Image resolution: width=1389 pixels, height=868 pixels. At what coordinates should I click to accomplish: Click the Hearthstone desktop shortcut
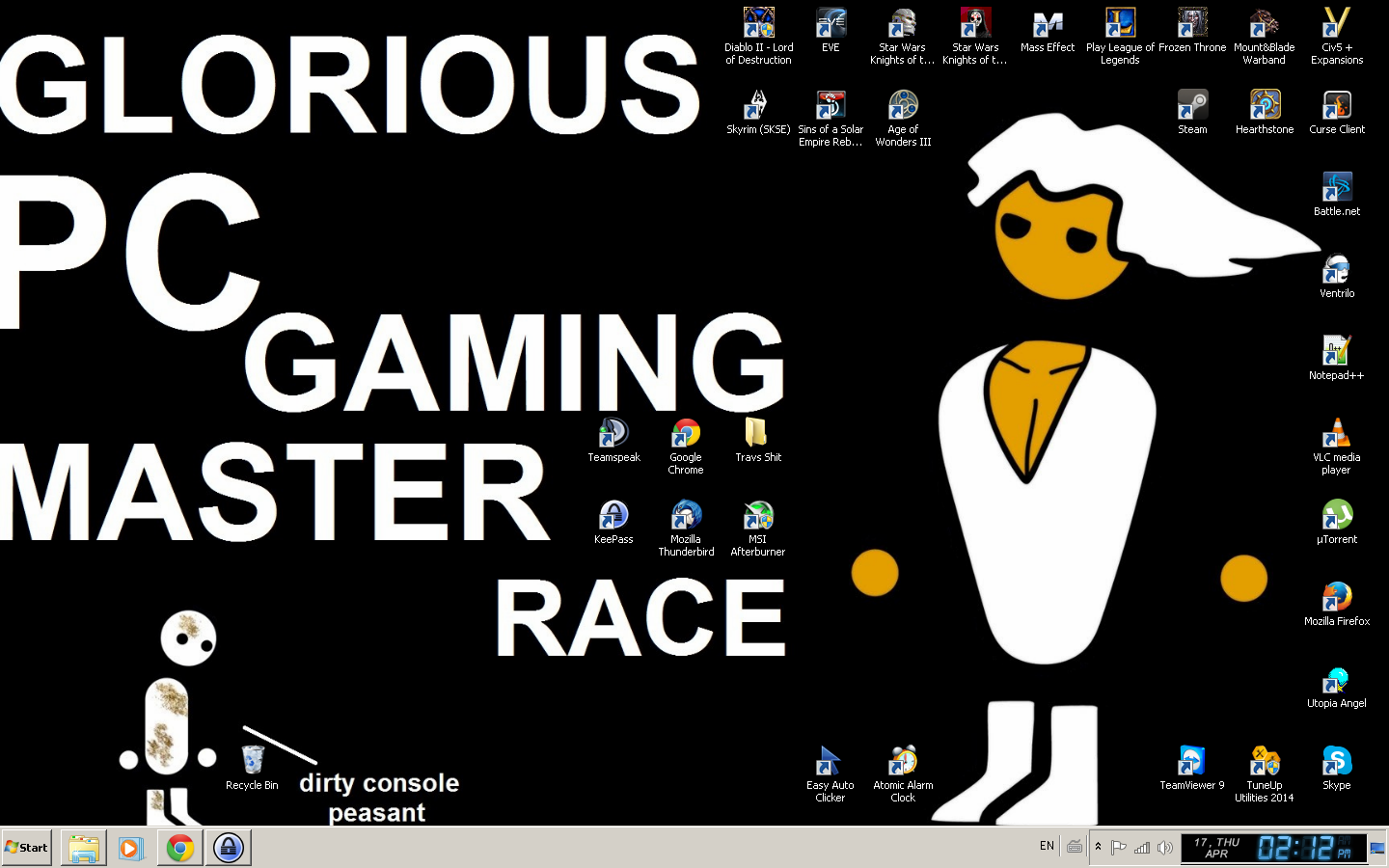(x=1265, y=112)
